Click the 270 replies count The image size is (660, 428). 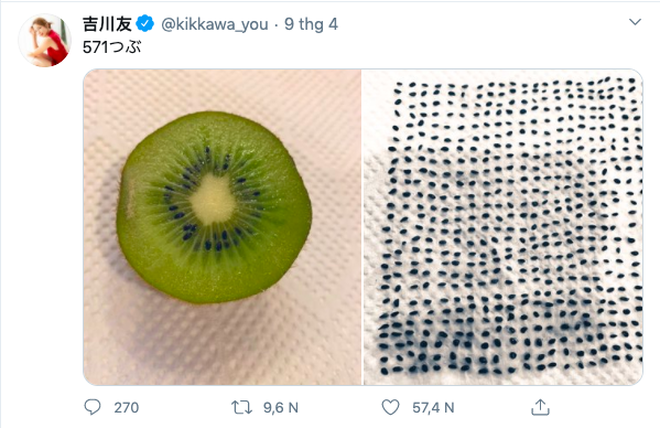[x=127, y=407]
